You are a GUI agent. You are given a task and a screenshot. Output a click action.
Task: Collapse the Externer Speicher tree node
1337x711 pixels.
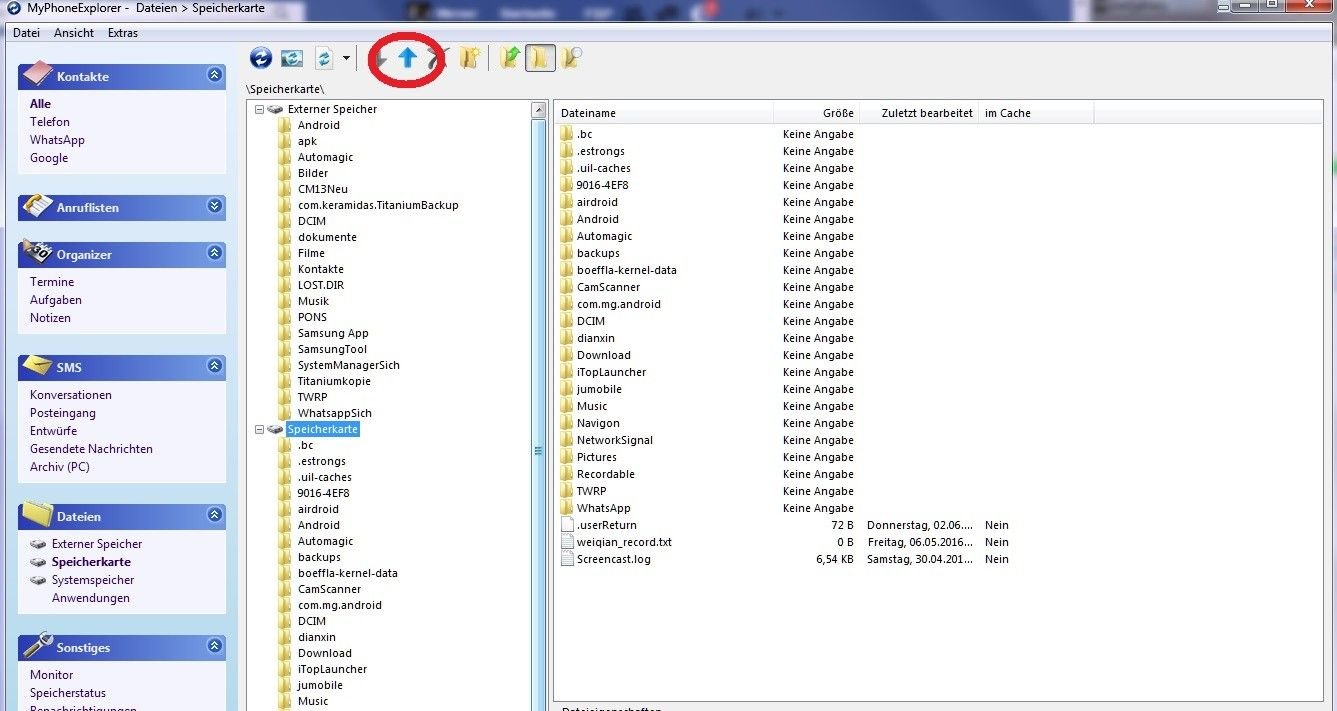click(x=260, y=109)
